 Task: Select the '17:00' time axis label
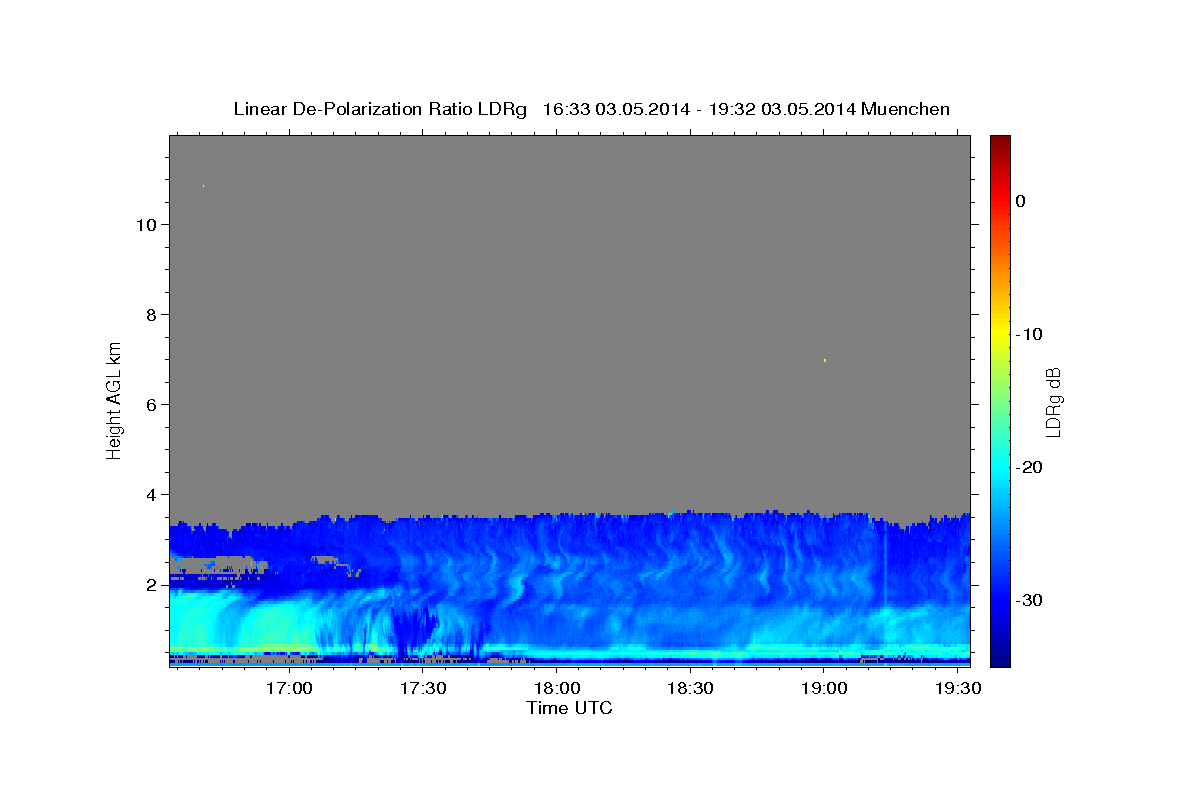coord(290,689)
